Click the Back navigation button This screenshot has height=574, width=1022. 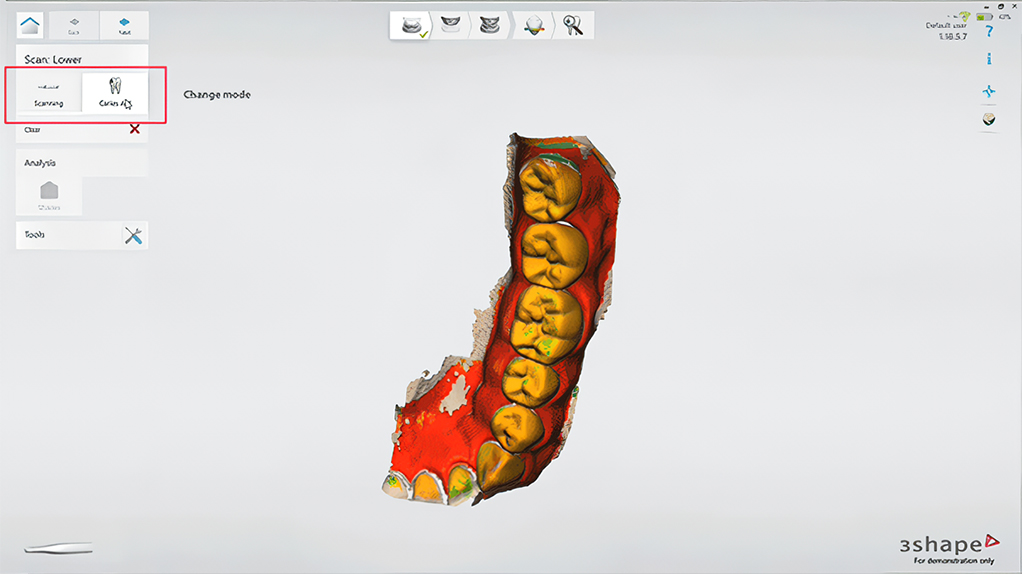coord(75,25)
